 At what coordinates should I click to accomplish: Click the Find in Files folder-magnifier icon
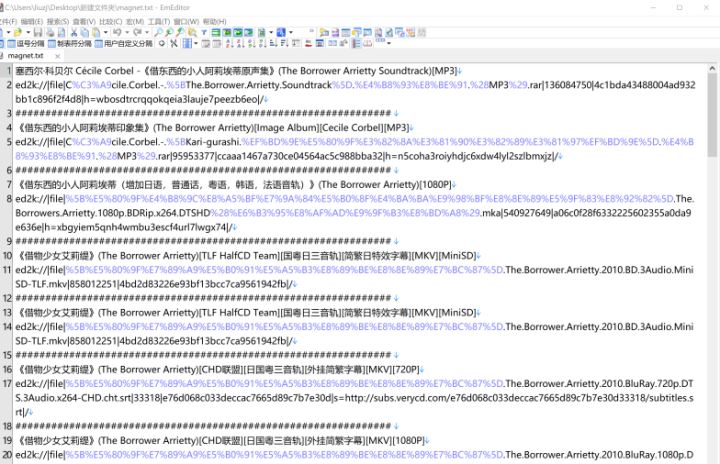click(192, 32)
